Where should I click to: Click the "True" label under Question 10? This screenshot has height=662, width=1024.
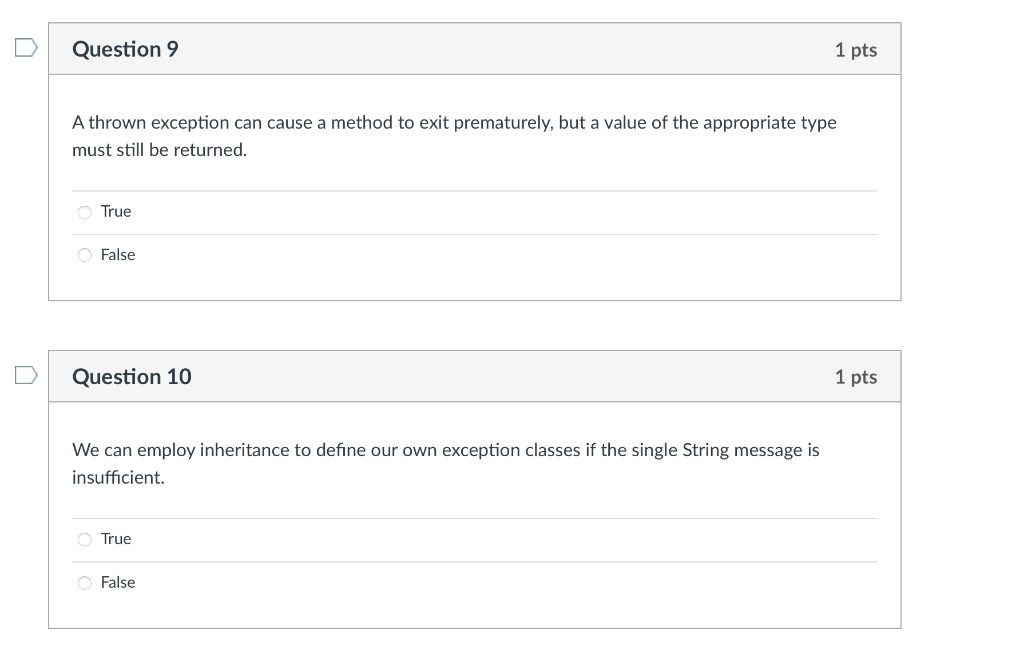coord(116,539)
